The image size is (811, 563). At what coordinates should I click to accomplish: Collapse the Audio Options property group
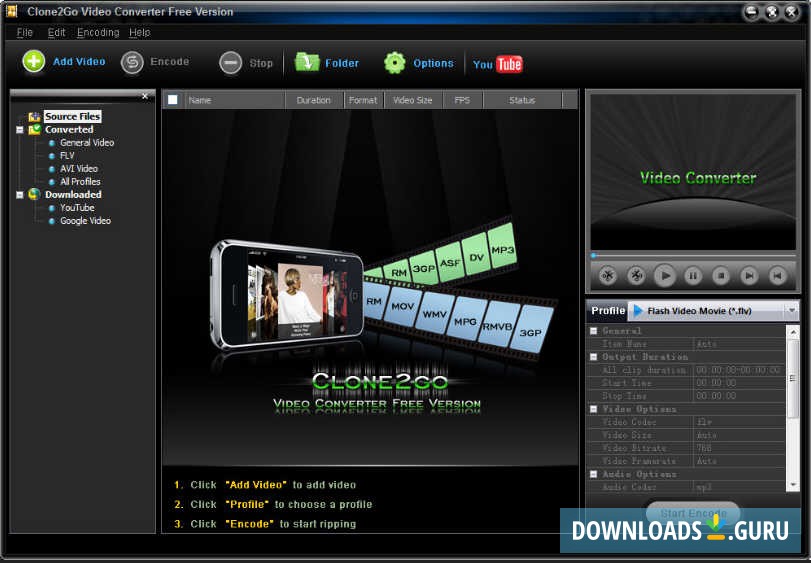[x=594, y=474]
